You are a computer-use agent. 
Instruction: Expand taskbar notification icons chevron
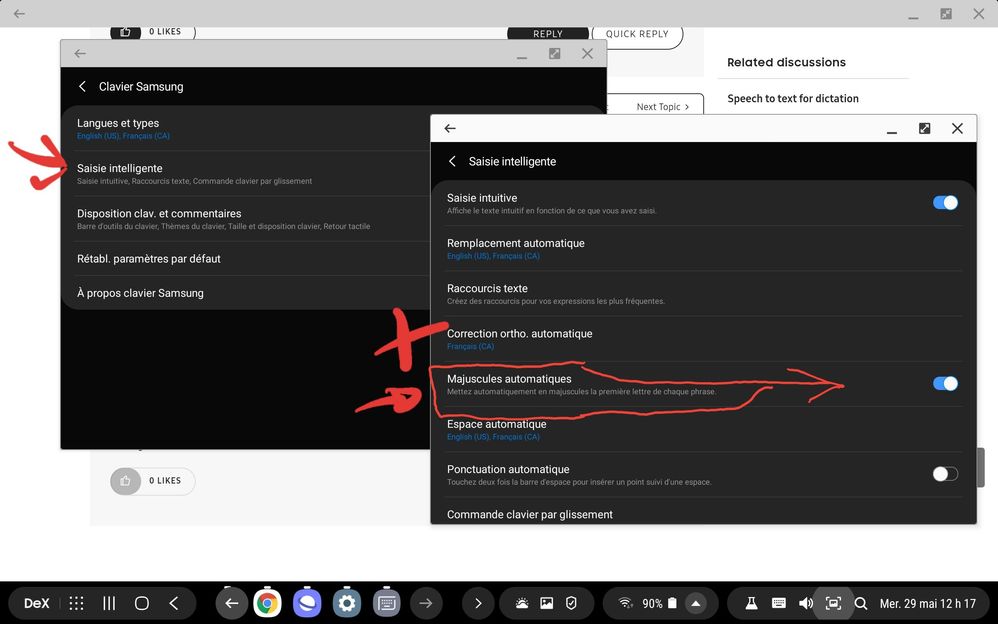[478, 603]
